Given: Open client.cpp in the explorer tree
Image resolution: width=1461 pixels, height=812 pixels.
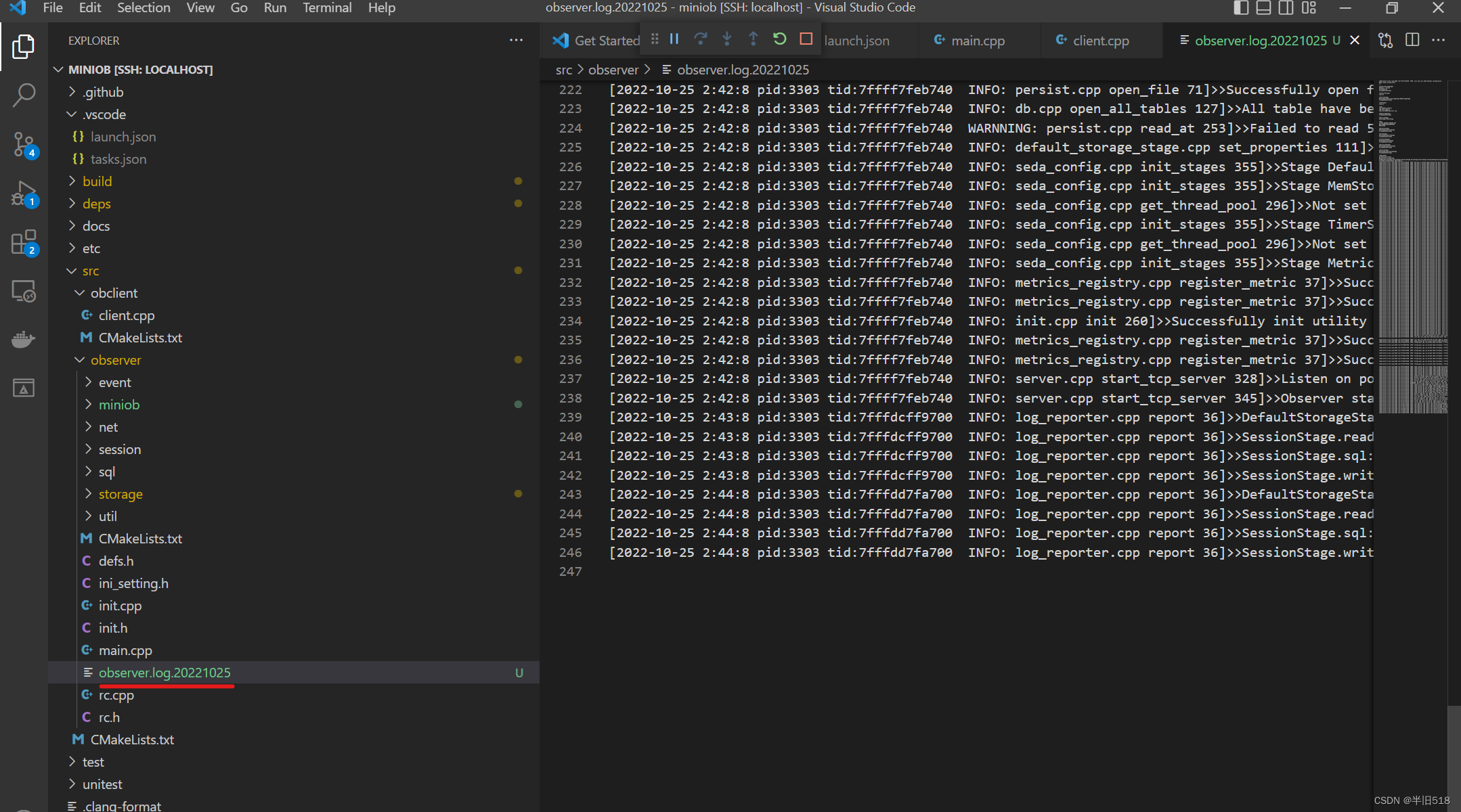Looking at the screenshot, I should (x=127, y=315).
